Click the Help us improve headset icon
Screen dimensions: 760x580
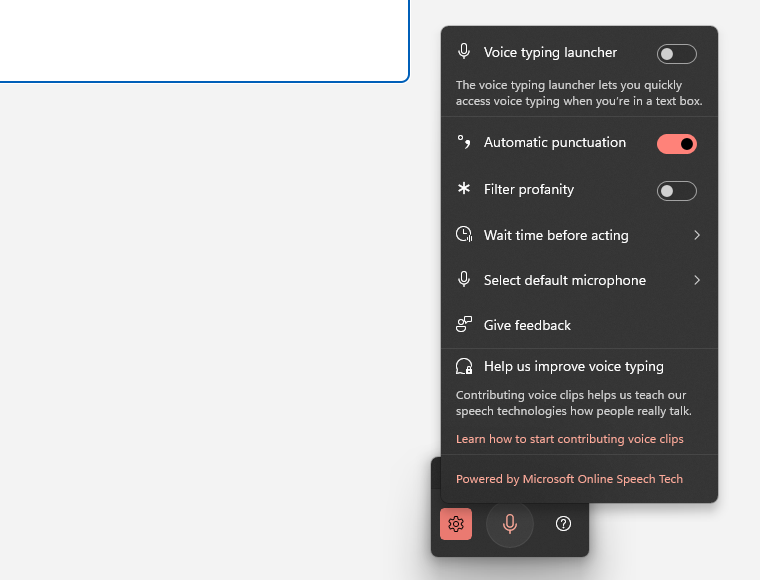[464, 366]
